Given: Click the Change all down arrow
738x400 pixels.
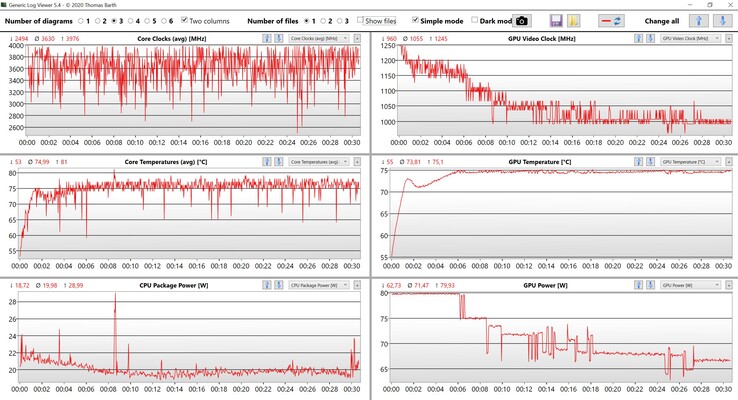Looking at the screenshot, I should click(x=722, y=21).
